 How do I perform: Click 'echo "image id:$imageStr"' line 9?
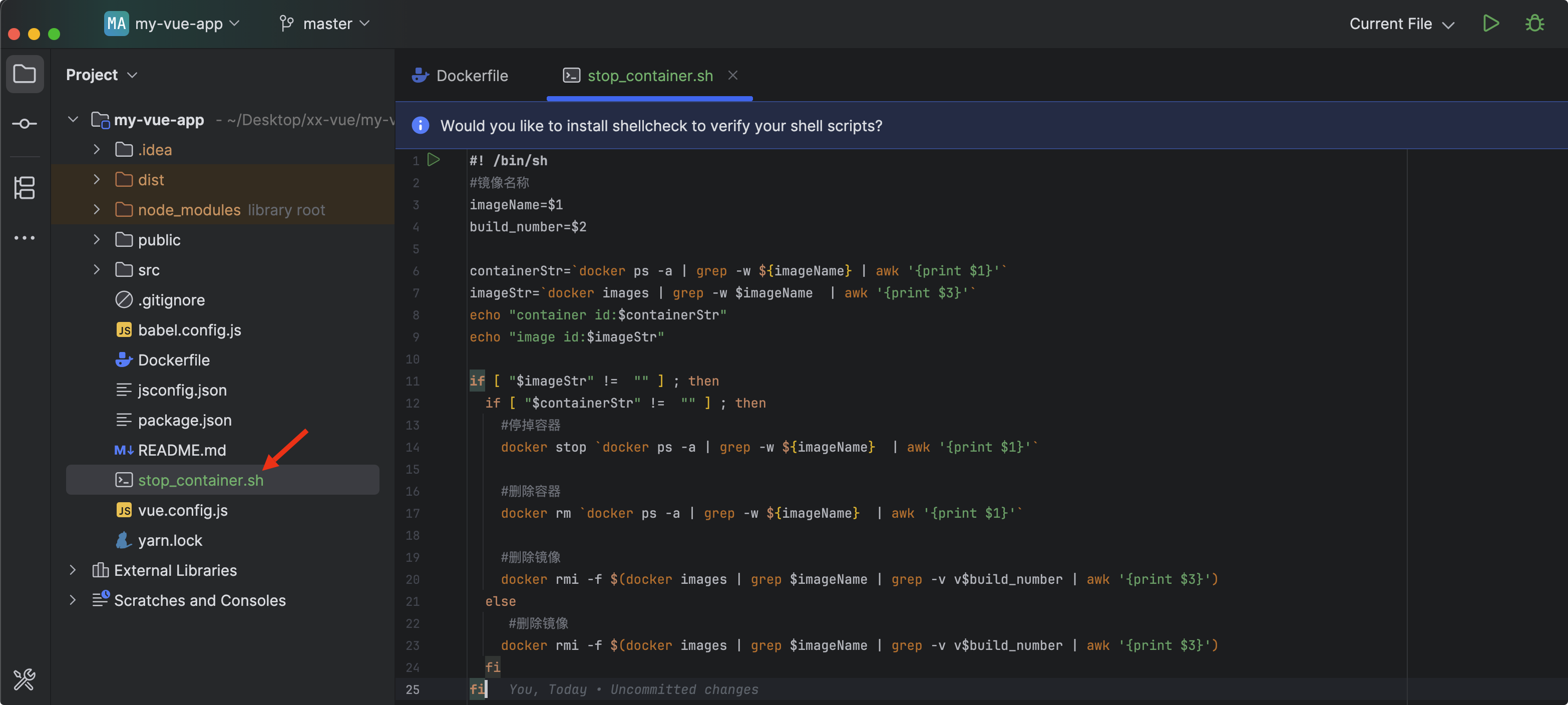tap(567, 336)
